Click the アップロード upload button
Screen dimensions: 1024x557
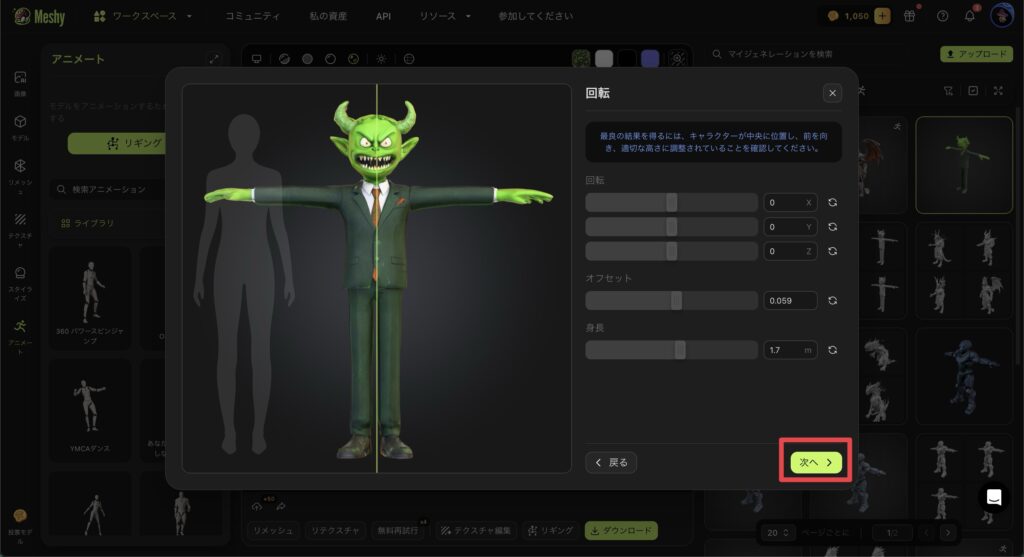click(x=976, y=54)
